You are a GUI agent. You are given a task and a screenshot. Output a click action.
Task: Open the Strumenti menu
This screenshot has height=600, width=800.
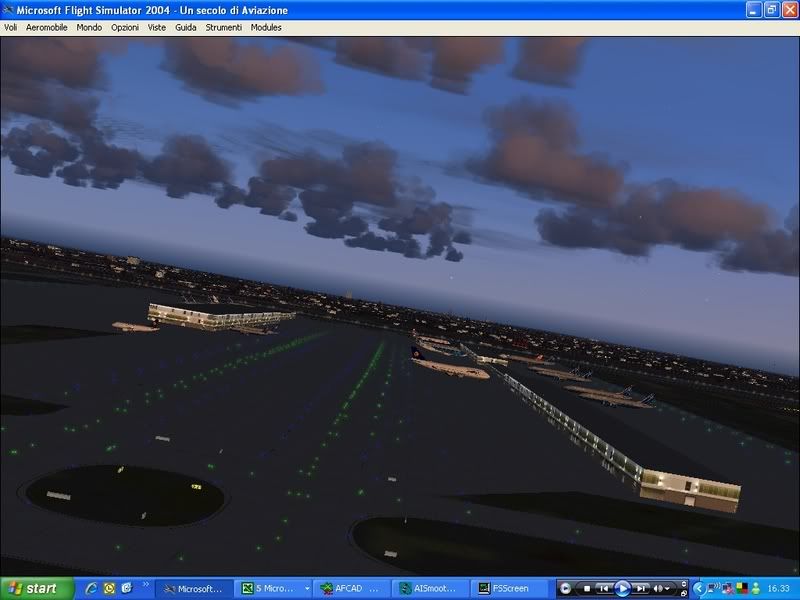(223, 28)
